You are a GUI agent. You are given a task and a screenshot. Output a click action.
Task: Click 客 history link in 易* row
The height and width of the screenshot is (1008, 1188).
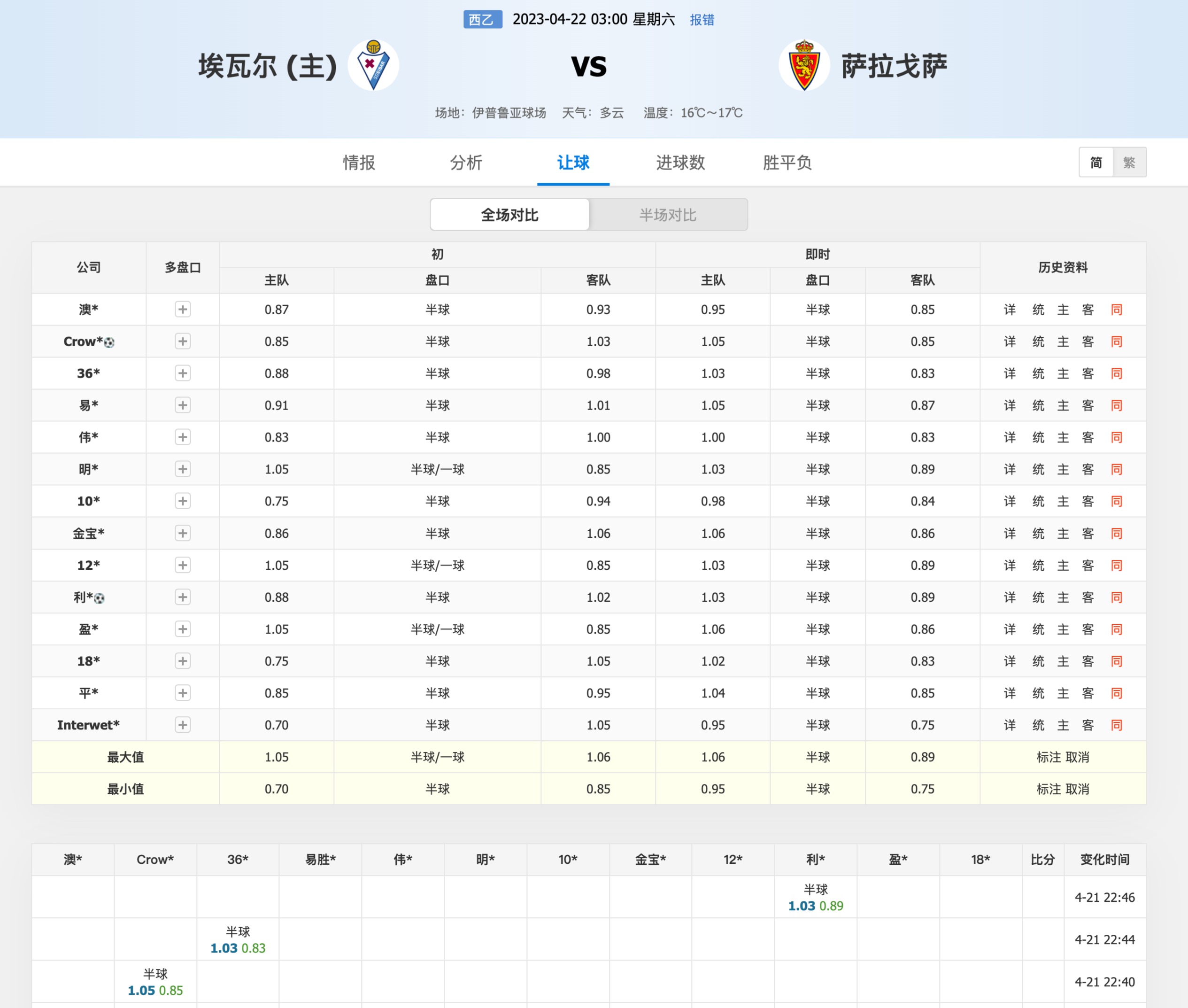pos(1088,406)
